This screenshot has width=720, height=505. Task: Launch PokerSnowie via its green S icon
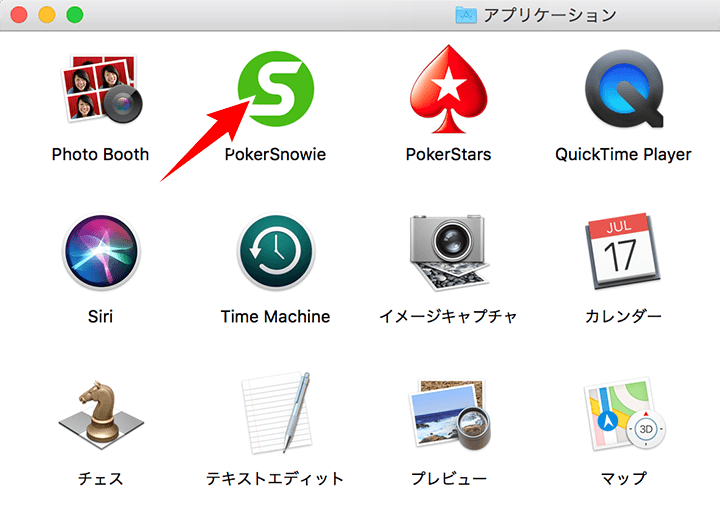coord(276,89)
